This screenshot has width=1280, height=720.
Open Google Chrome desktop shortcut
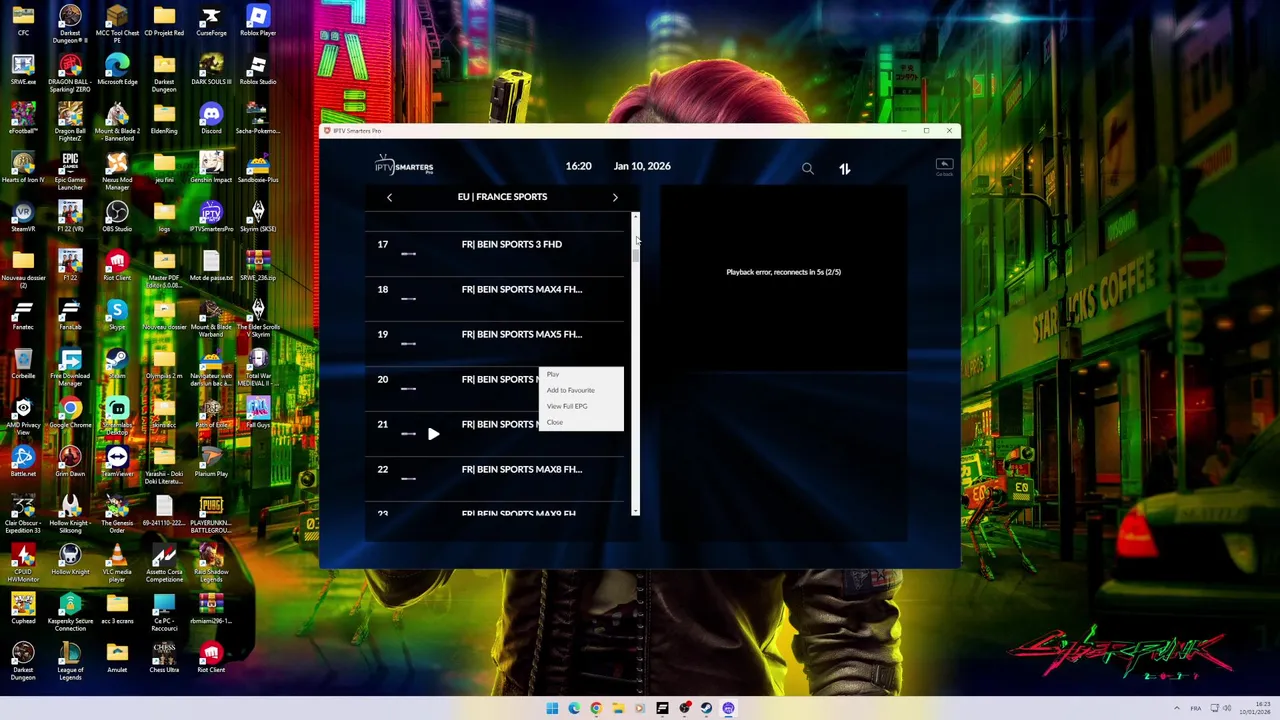tap(70, 413)
